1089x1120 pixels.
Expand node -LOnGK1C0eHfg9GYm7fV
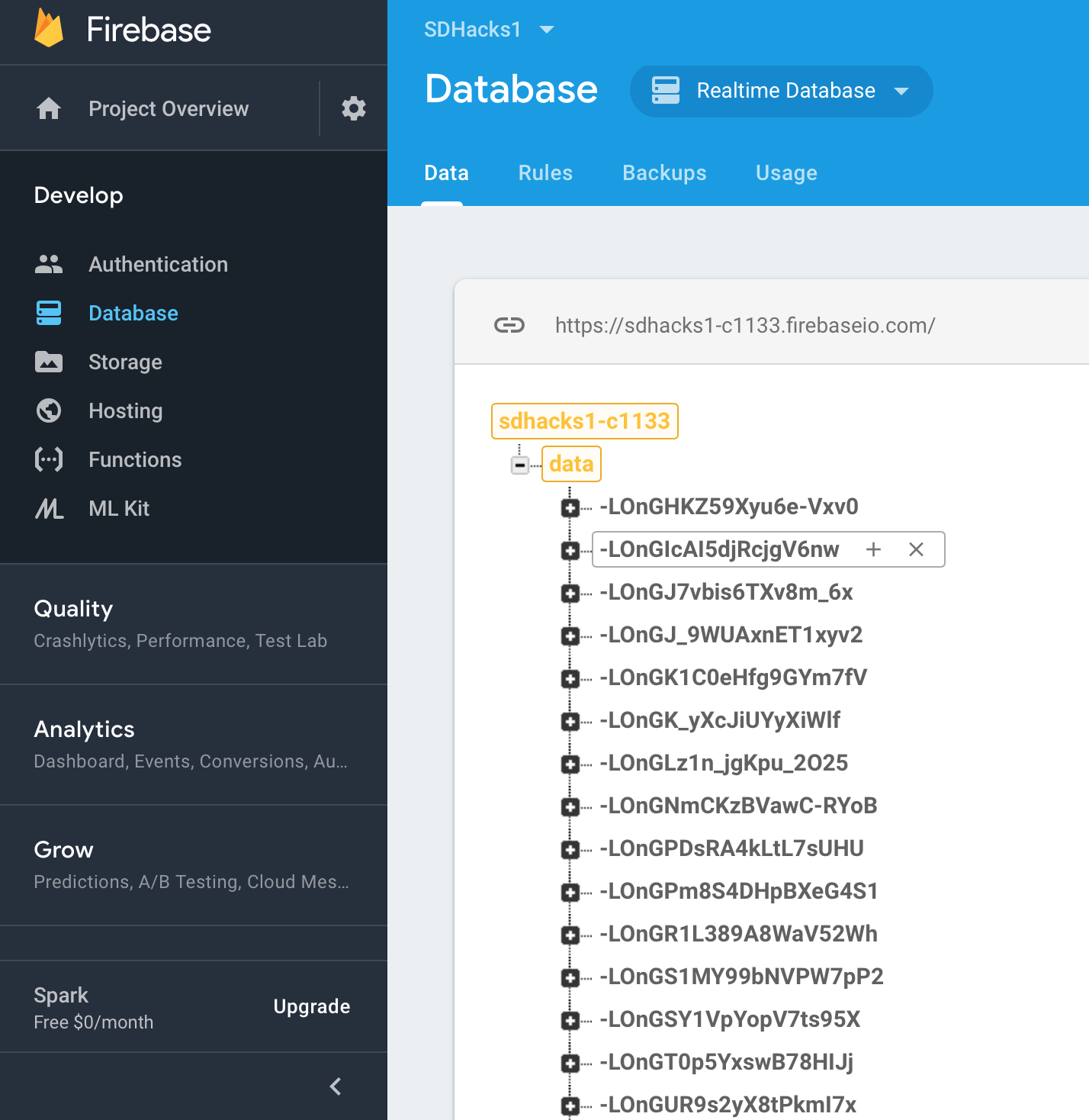click(570, 679)
